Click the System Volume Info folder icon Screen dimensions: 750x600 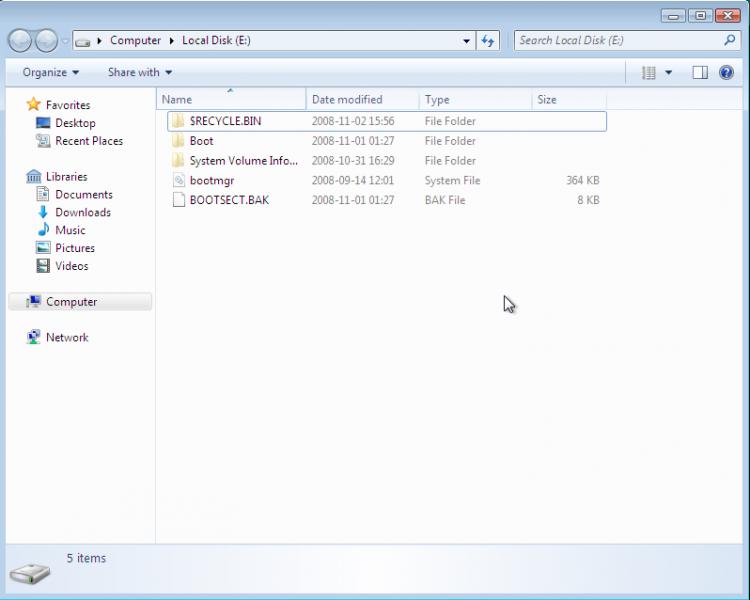coord(178,160)
